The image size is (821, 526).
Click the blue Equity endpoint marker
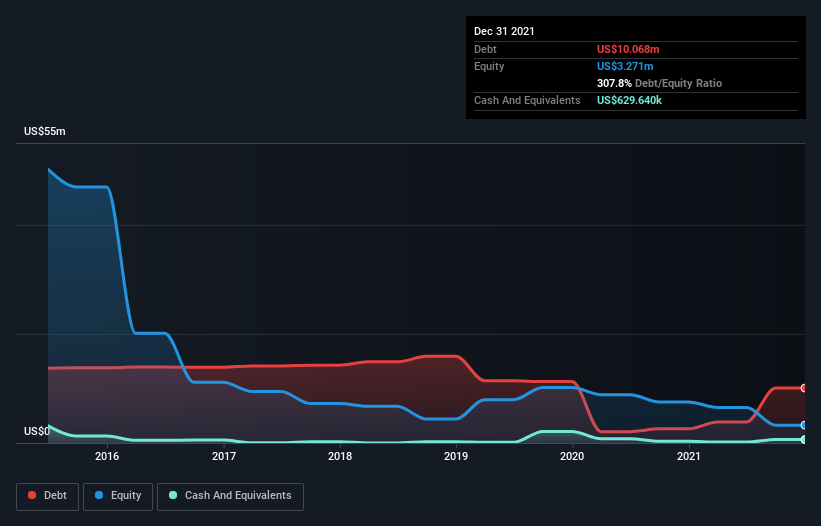click(804, 425)
